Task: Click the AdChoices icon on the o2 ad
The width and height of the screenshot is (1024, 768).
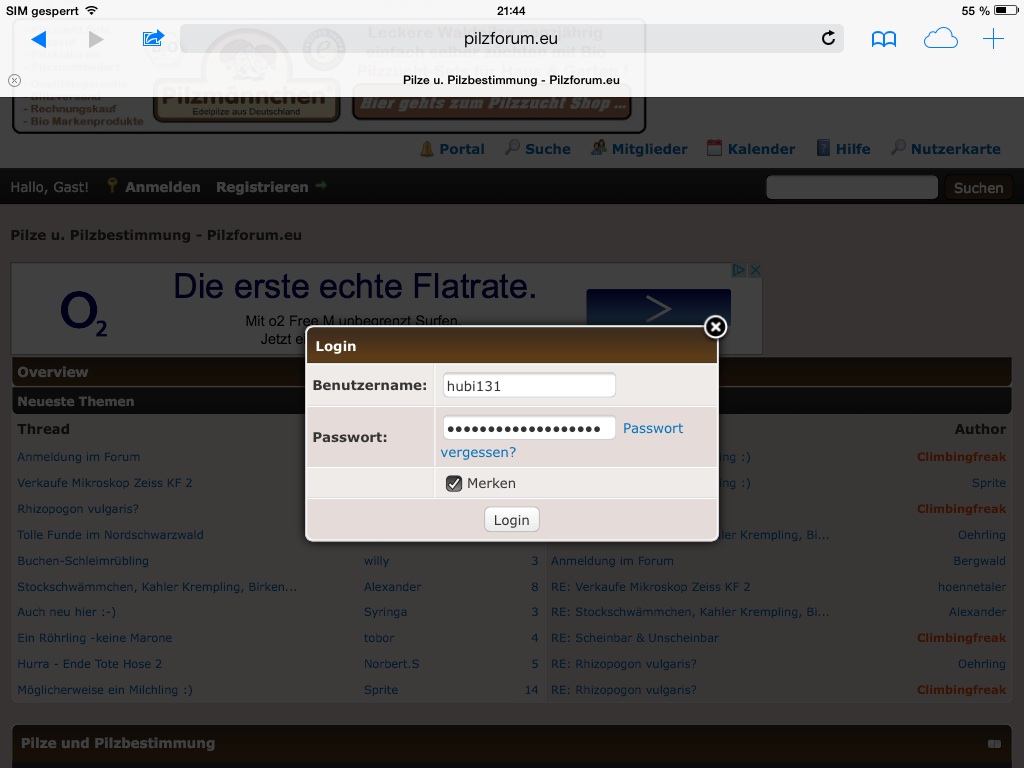Action: [x=738, y=270]
